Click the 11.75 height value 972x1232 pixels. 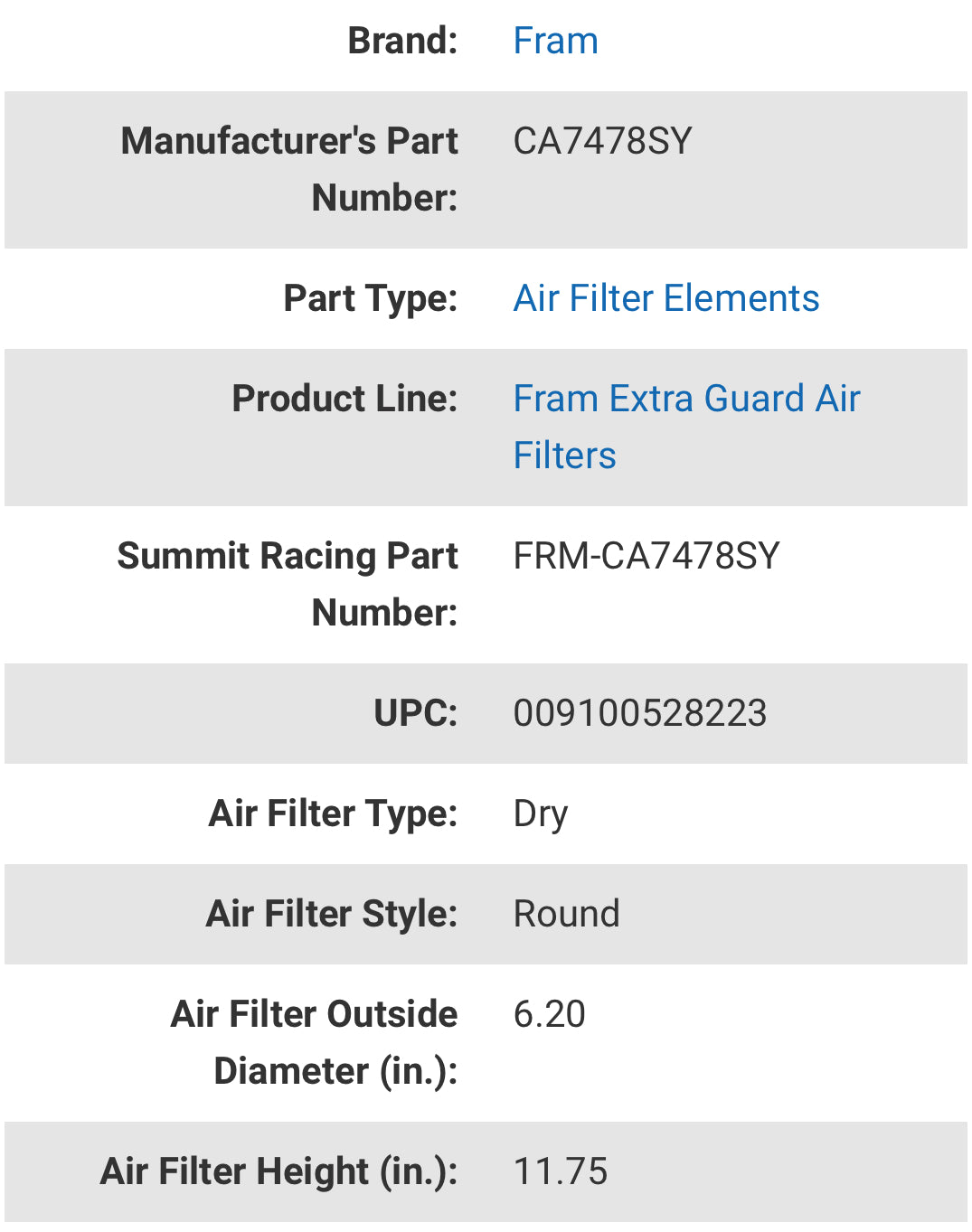point(560,1171)
